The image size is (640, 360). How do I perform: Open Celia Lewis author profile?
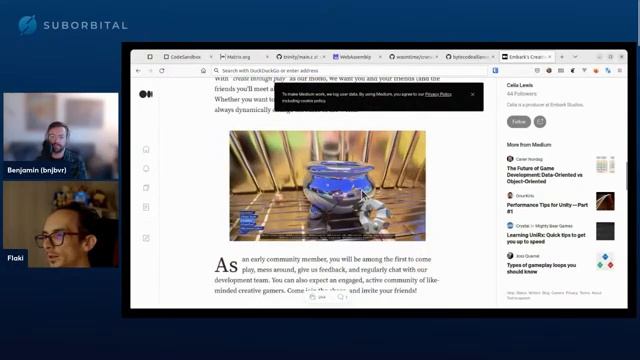tap(520, 85)
